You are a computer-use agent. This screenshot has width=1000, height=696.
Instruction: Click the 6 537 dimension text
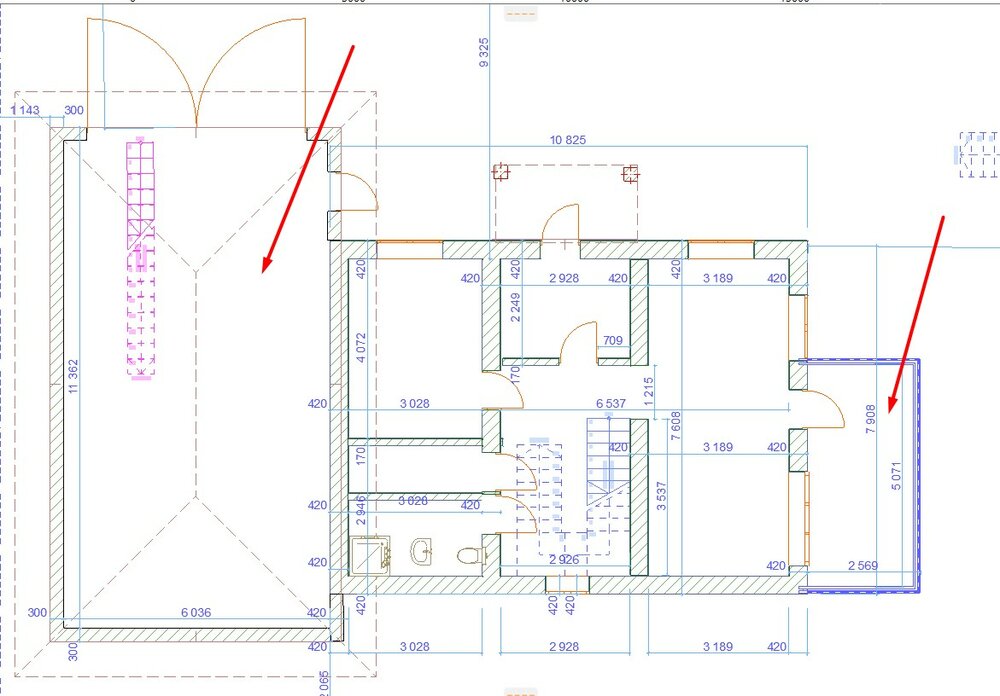(x=611, y=403)
